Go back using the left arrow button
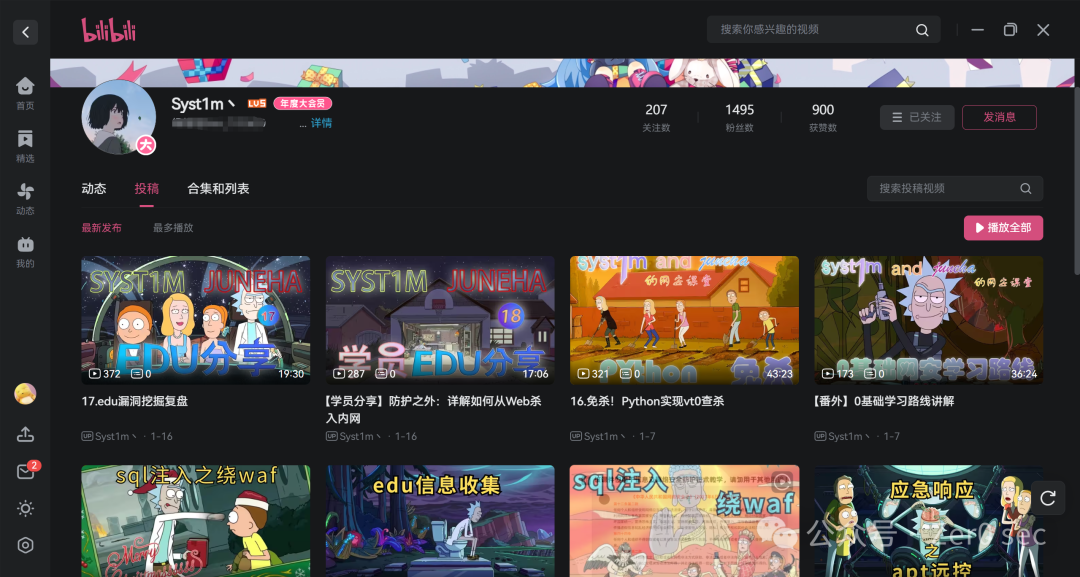This screenshot has width=1080, height=577. (25, 32)
